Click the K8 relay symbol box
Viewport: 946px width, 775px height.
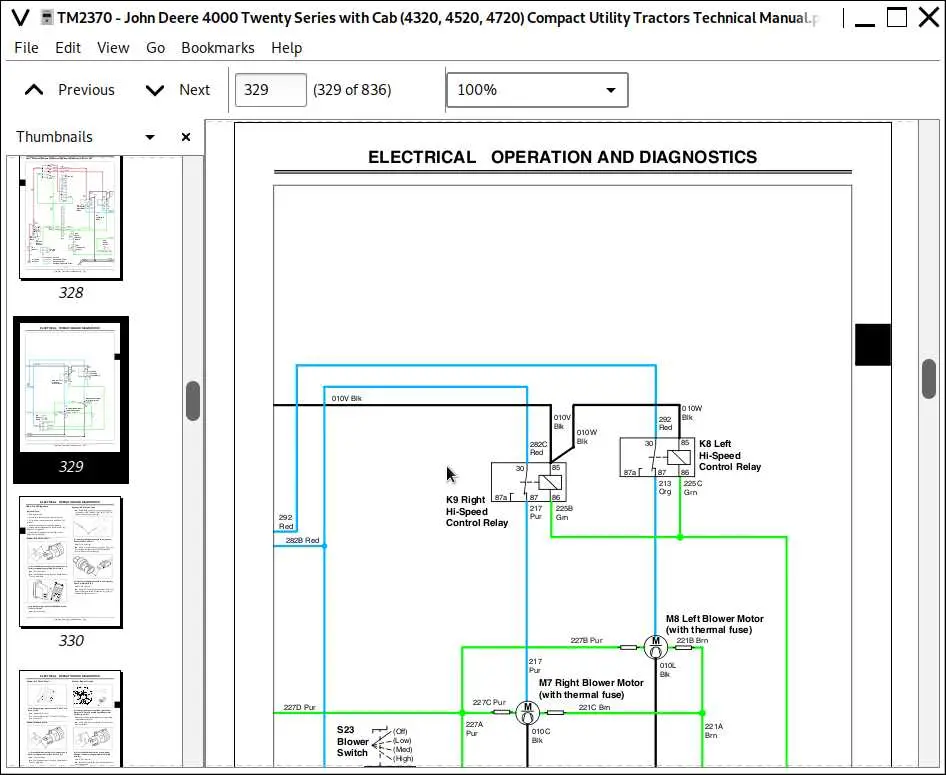click(657, 457)
